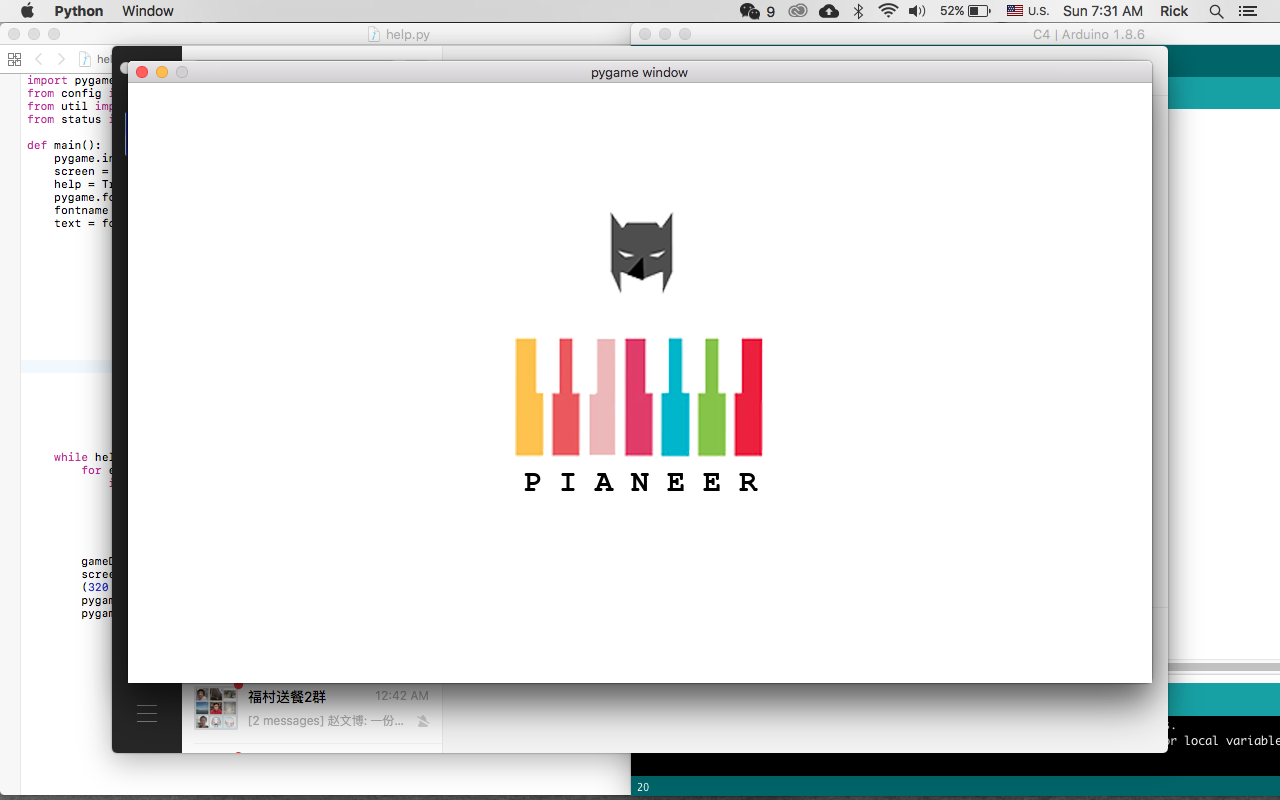Click the 'text = fo' code line
The width and height of the screenshot is (1280, 800).
83,223
